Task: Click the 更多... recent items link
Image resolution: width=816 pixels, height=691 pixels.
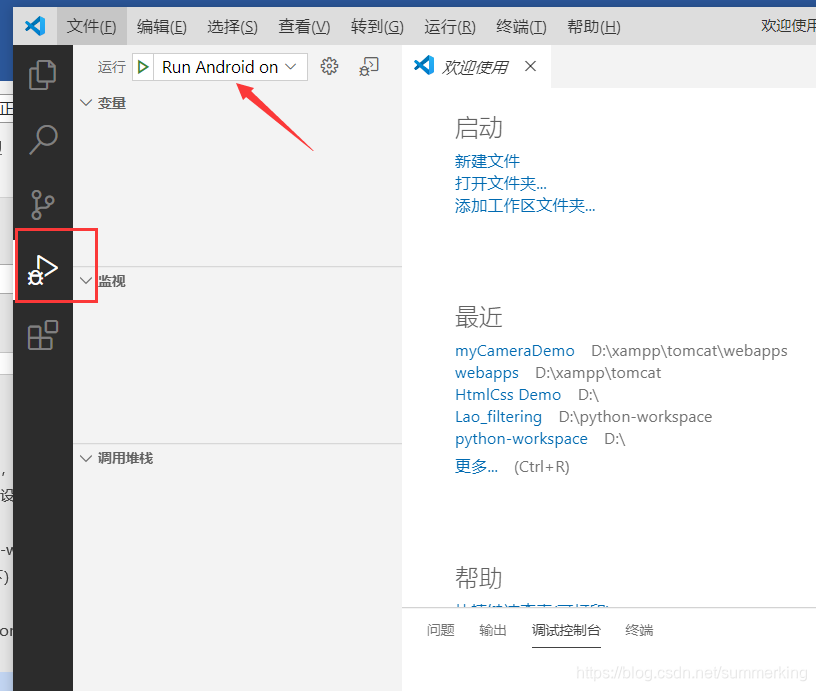Action: (476, 466)
